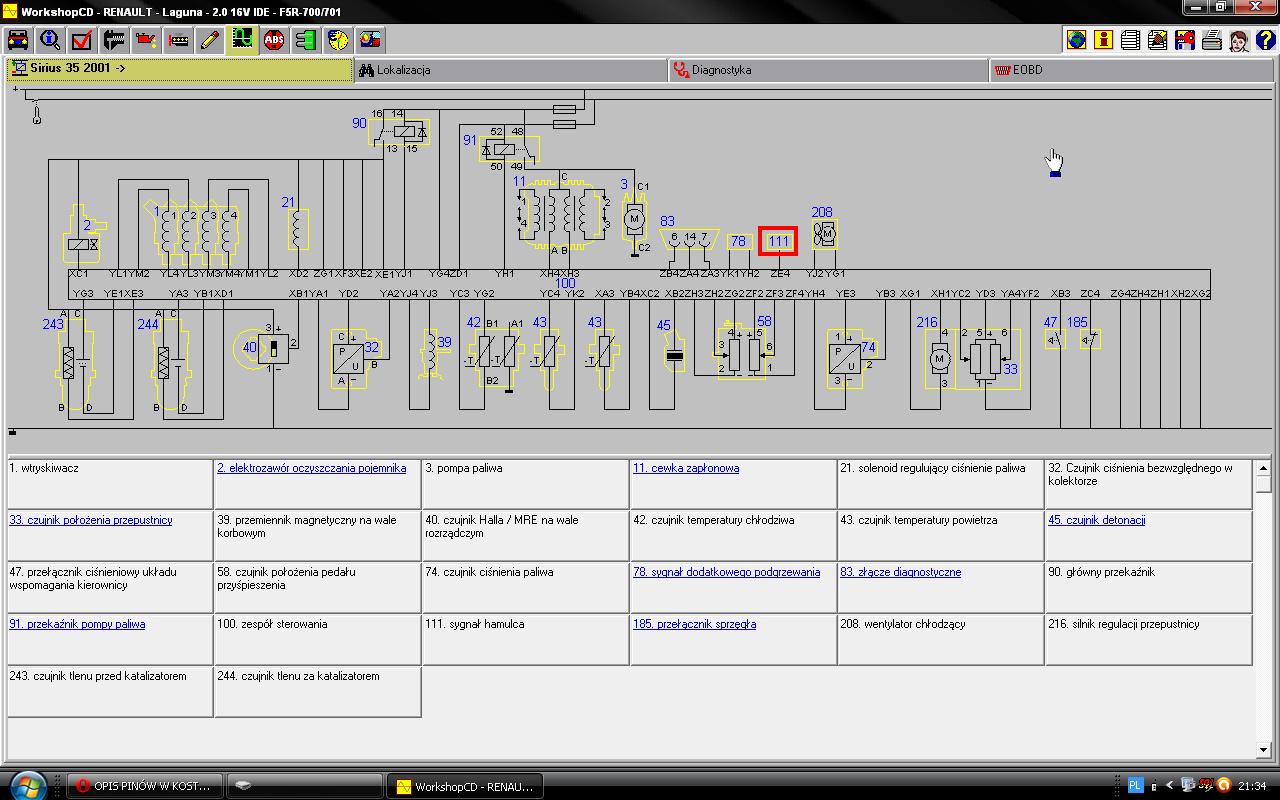Click cooling fan symbol 208 in diagram
The height and width of the screenshot is (800, 1280).
tap(824, 234)
